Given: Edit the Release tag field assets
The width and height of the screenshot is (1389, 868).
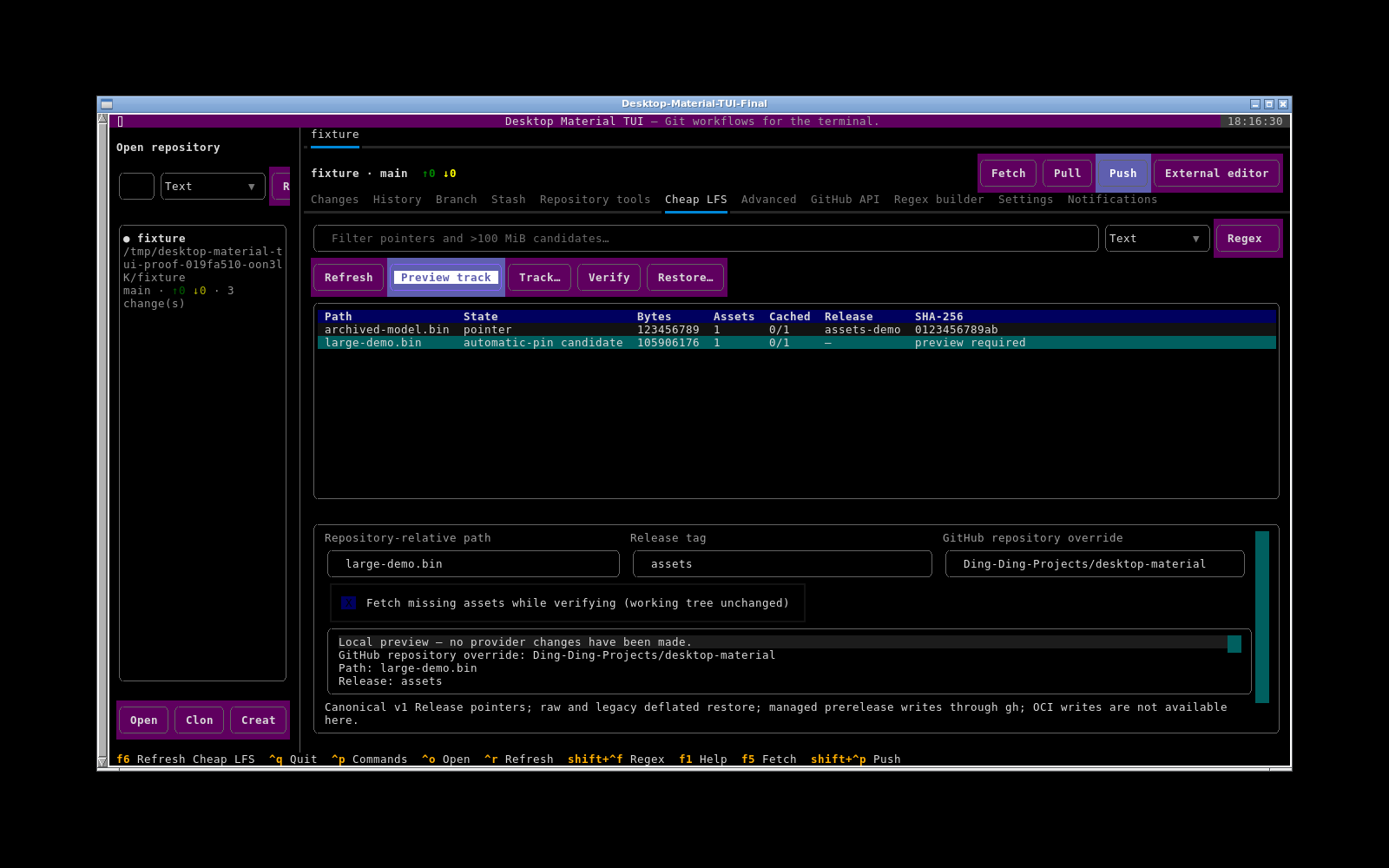Looking at the screenshot, I should pos(782,564).
